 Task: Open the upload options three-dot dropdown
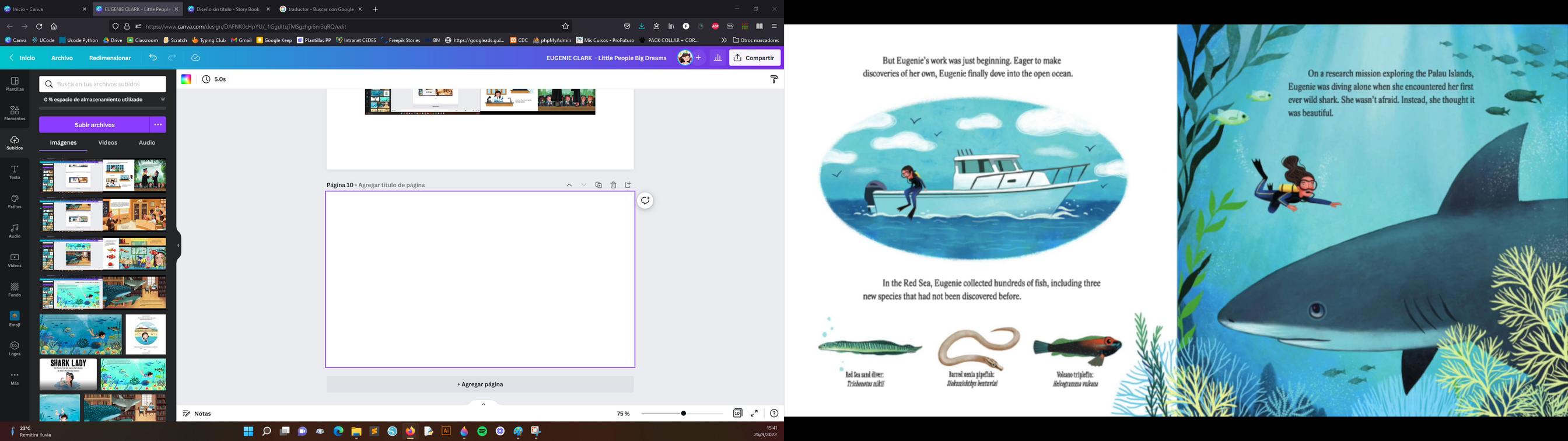pyautogui.click(x=157, y=125)
